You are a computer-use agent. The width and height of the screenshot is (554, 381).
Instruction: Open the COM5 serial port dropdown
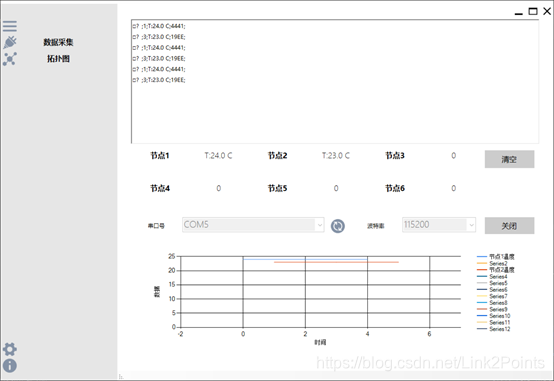(x=253, y=225)
